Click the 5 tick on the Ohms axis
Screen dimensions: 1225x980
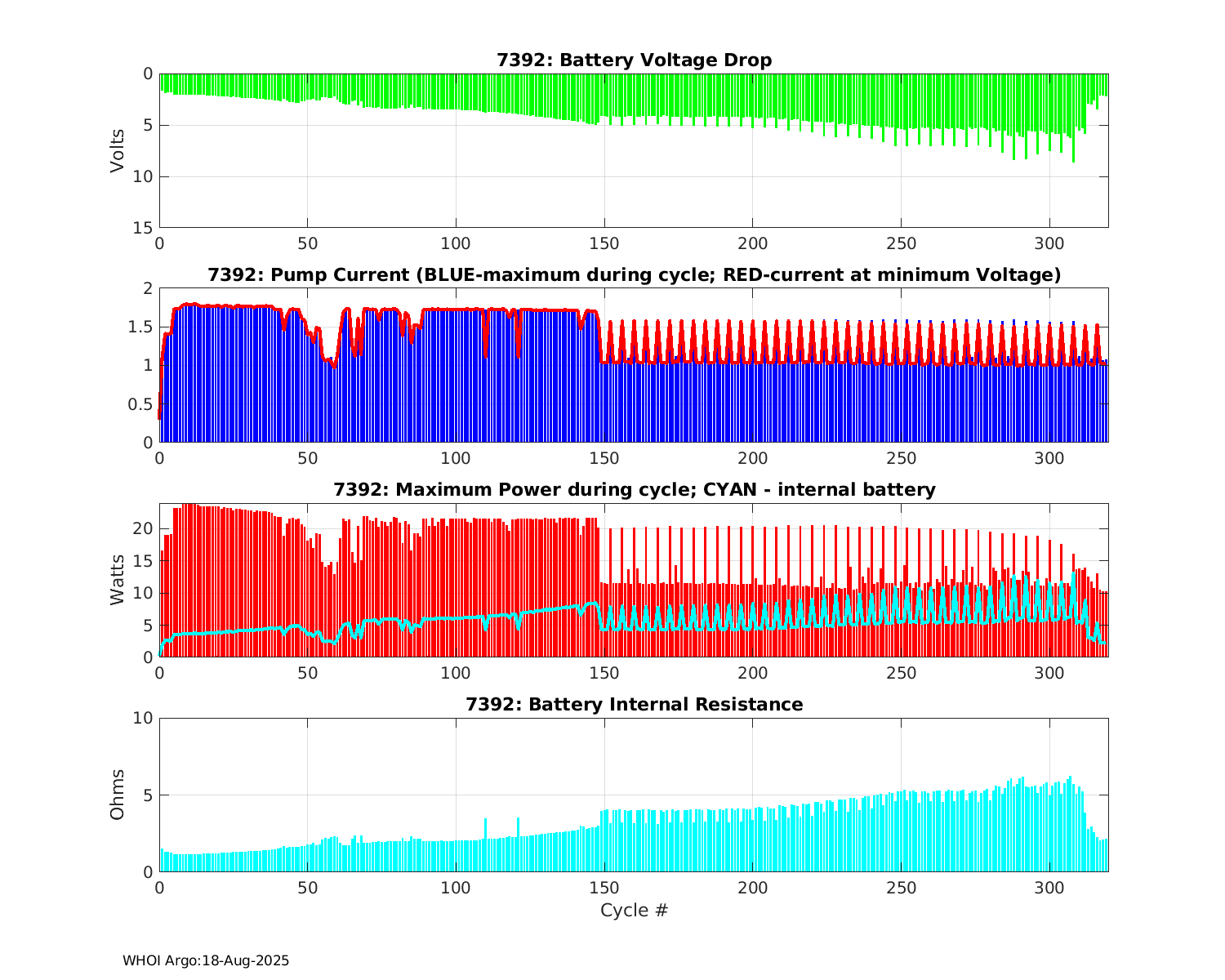tap(148, 795)
